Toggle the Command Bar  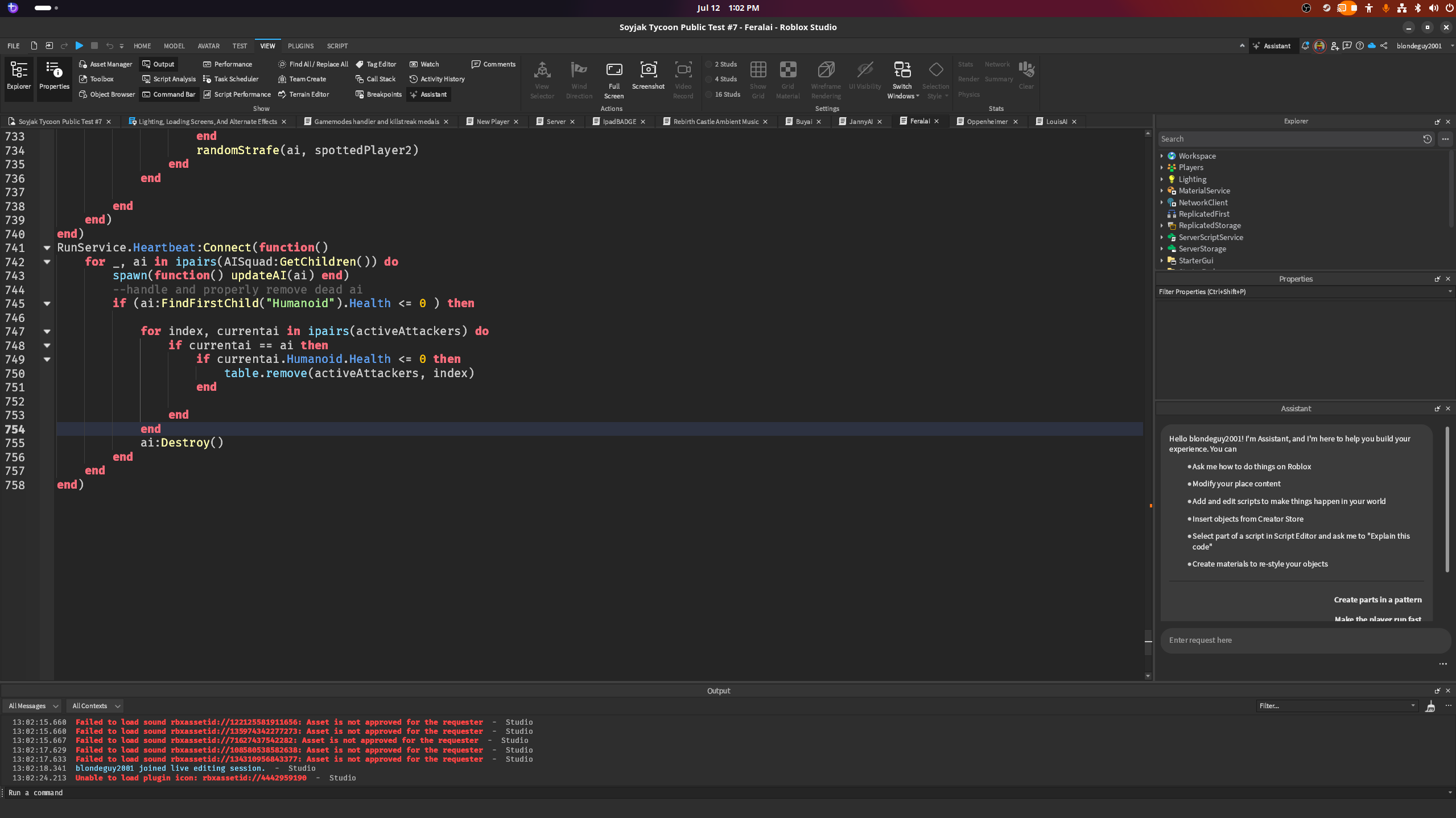[169, 94]
